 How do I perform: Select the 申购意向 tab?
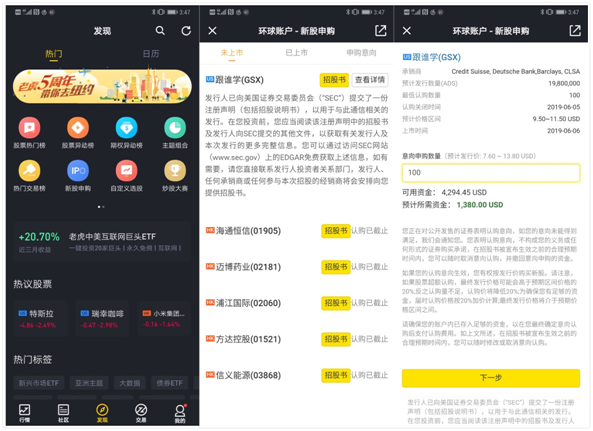coord(361,53)
